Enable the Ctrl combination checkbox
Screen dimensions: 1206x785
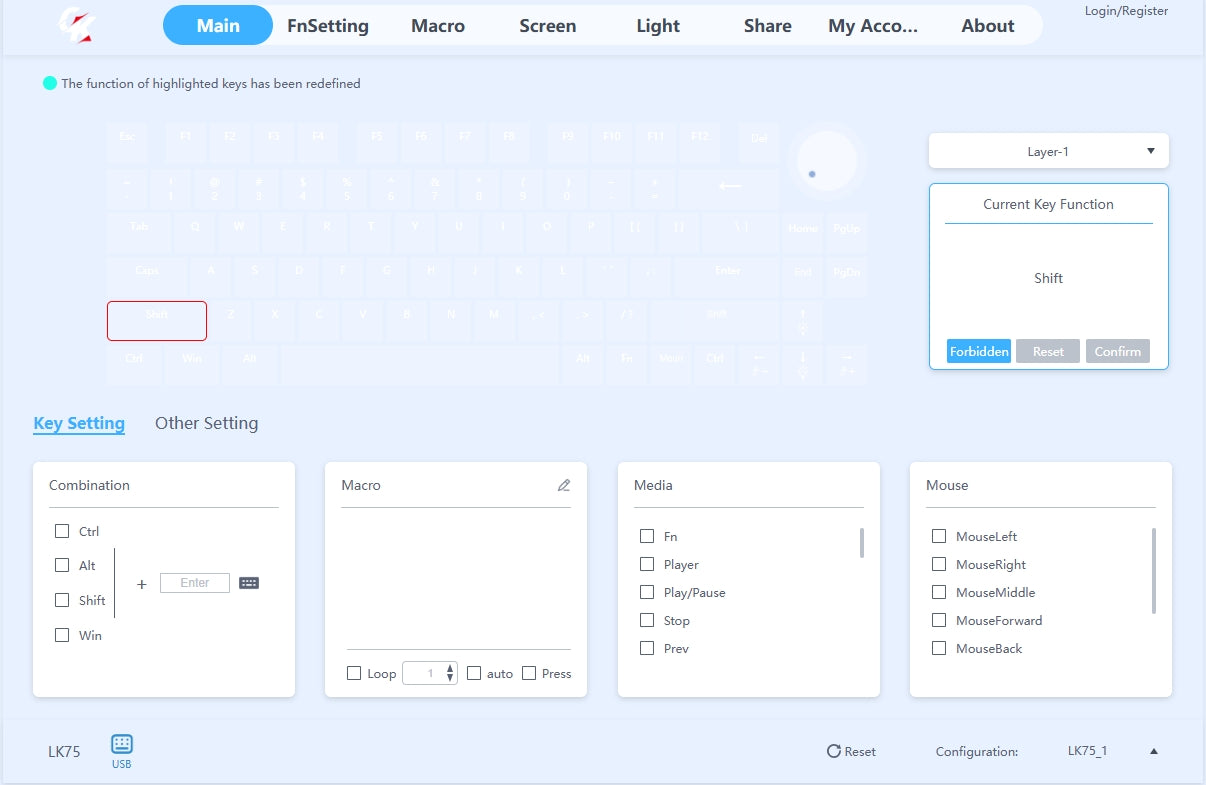[62, 532]
